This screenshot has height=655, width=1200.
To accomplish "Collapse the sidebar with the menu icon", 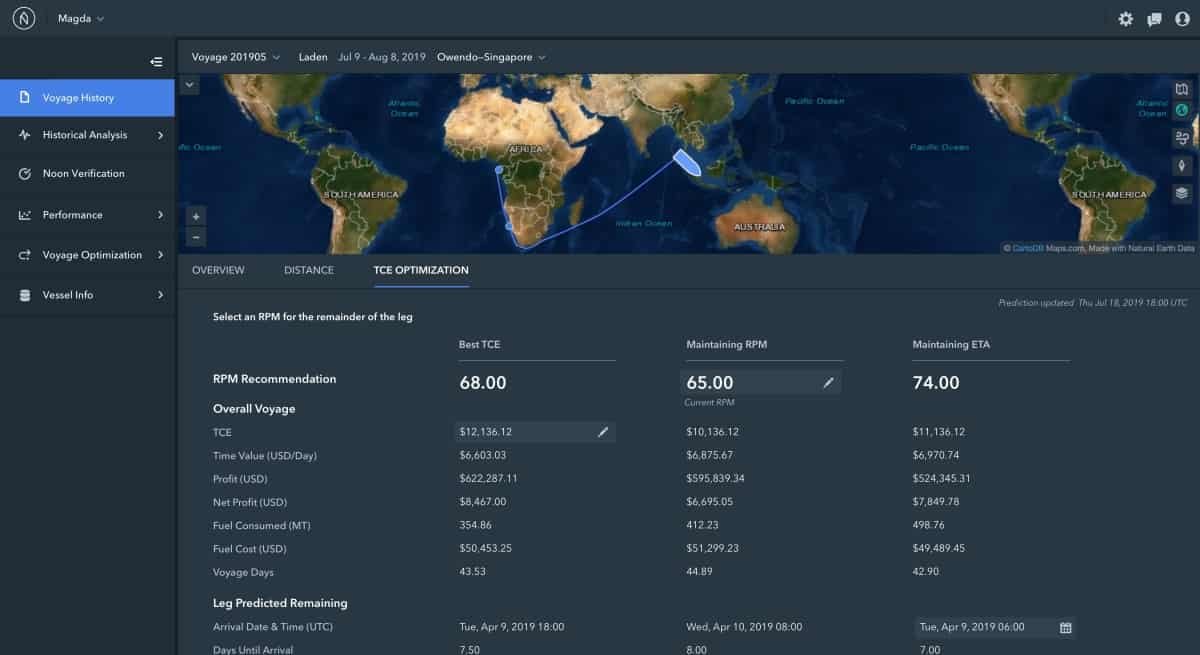I will point(156,62).
